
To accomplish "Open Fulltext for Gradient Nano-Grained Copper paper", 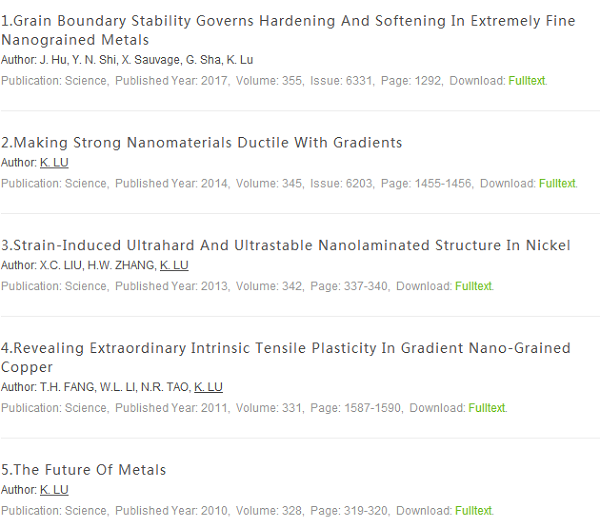I will 486,407.
